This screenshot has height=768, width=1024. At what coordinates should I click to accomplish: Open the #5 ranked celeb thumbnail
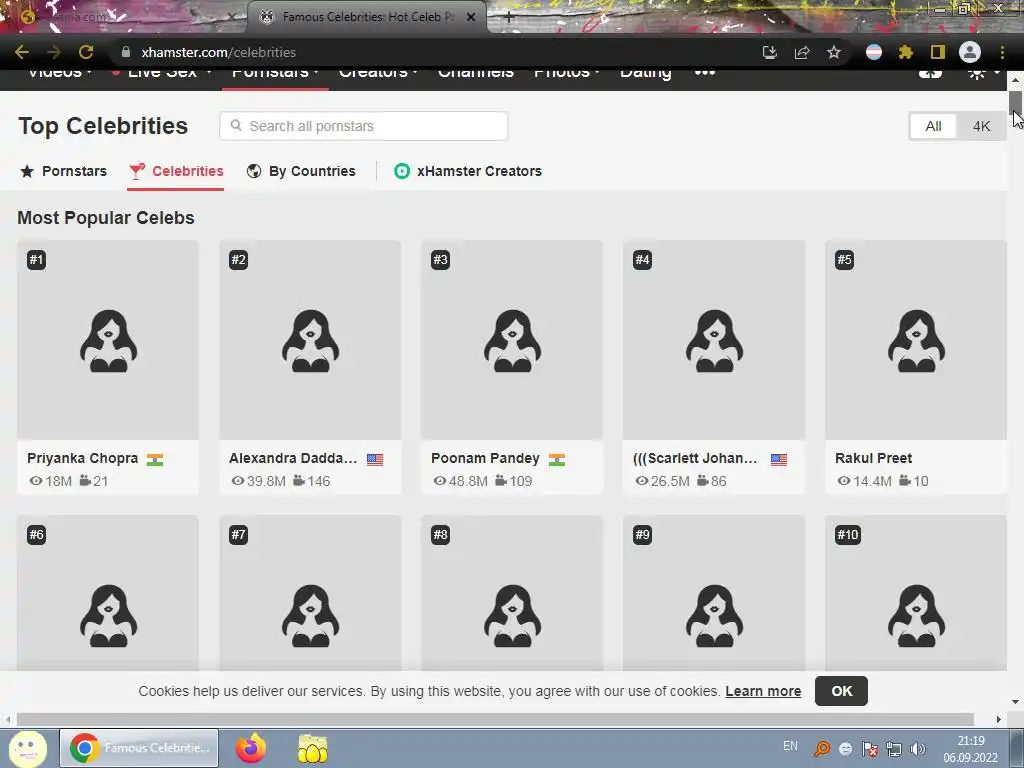point(916,340)
